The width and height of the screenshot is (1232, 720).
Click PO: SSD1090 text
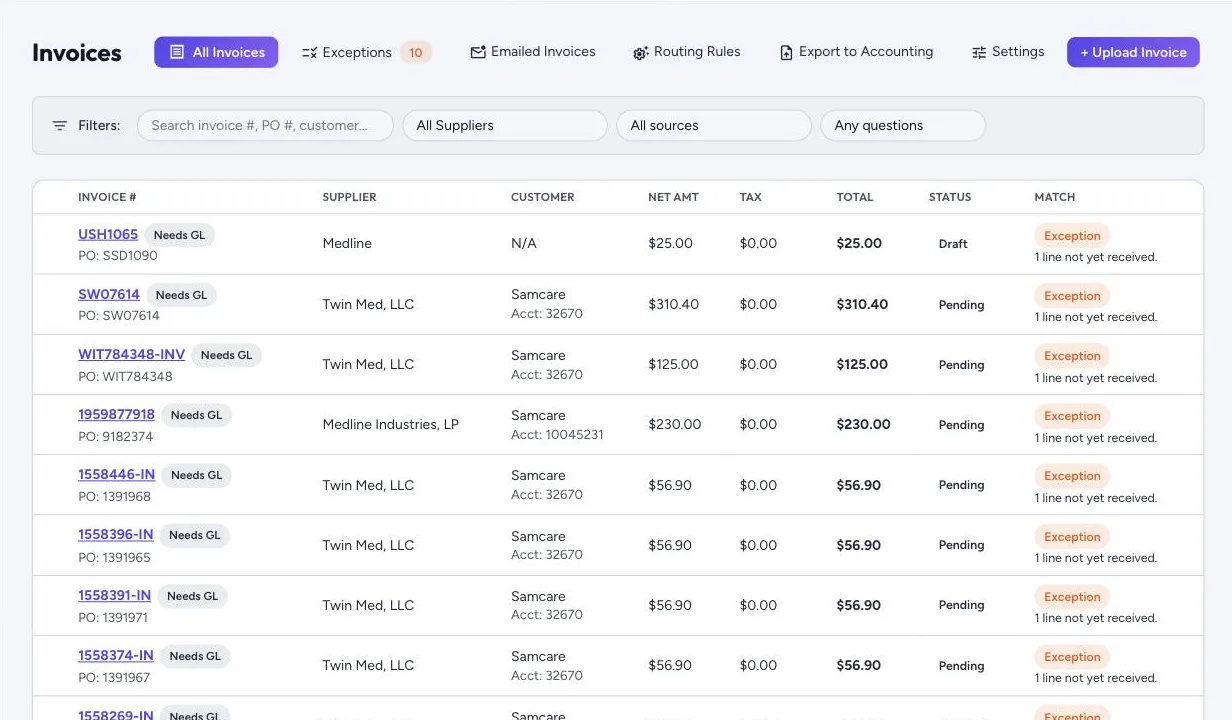coord(118,255)
